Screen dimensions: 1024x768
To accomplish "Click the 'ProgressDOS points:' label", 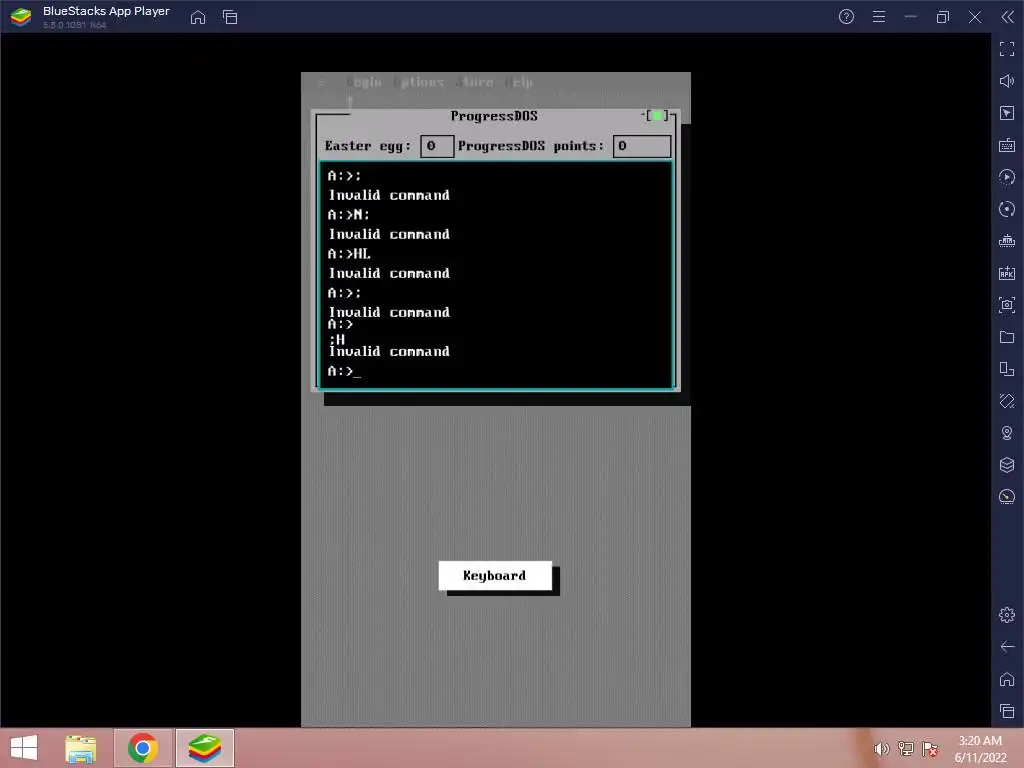I will tap(531, 146).
